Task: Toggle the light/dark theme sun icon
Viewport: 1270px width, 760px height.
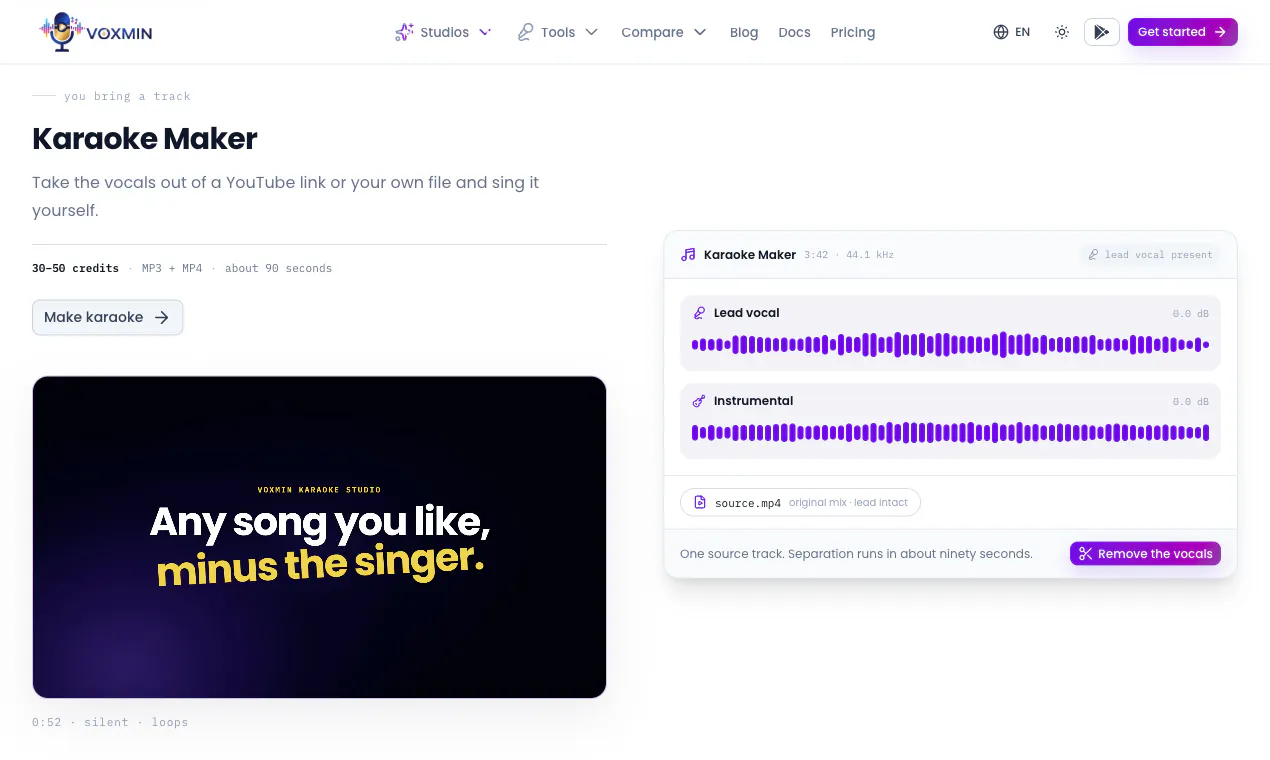Action: tap(1062, 32)
